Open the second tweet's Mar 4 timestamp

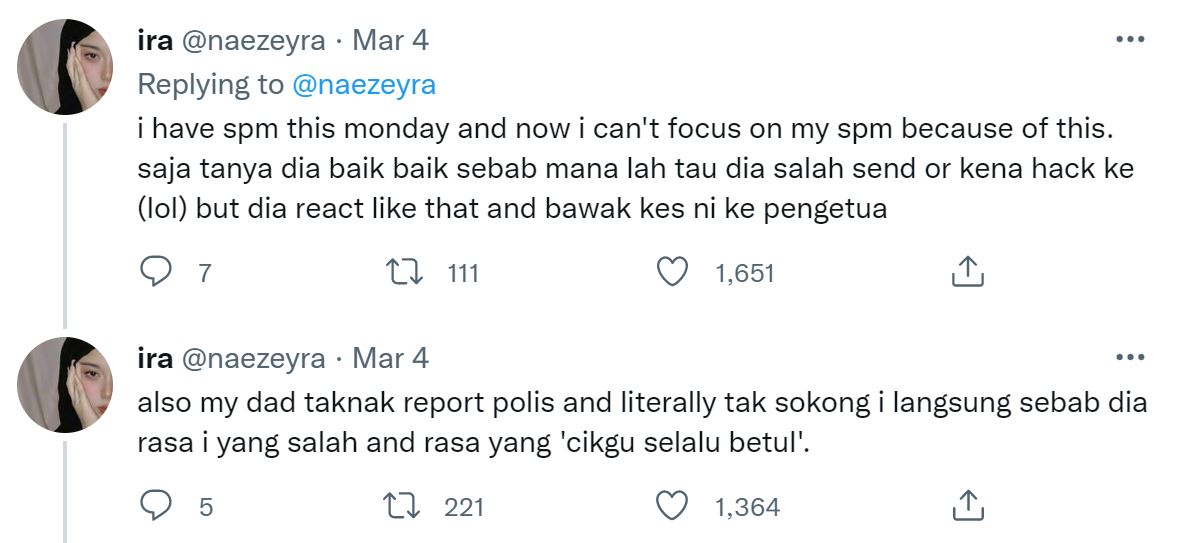coord(391,358)
